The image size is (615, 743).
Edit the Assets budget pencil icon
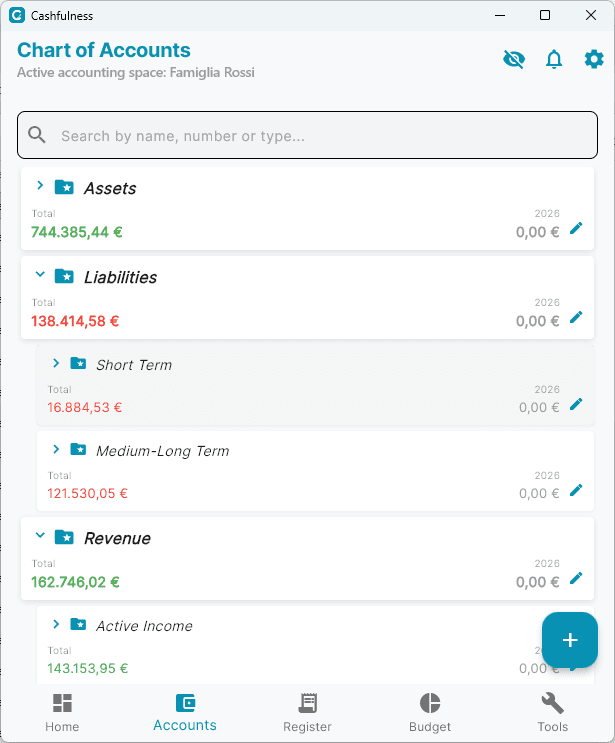click(576, 229)
